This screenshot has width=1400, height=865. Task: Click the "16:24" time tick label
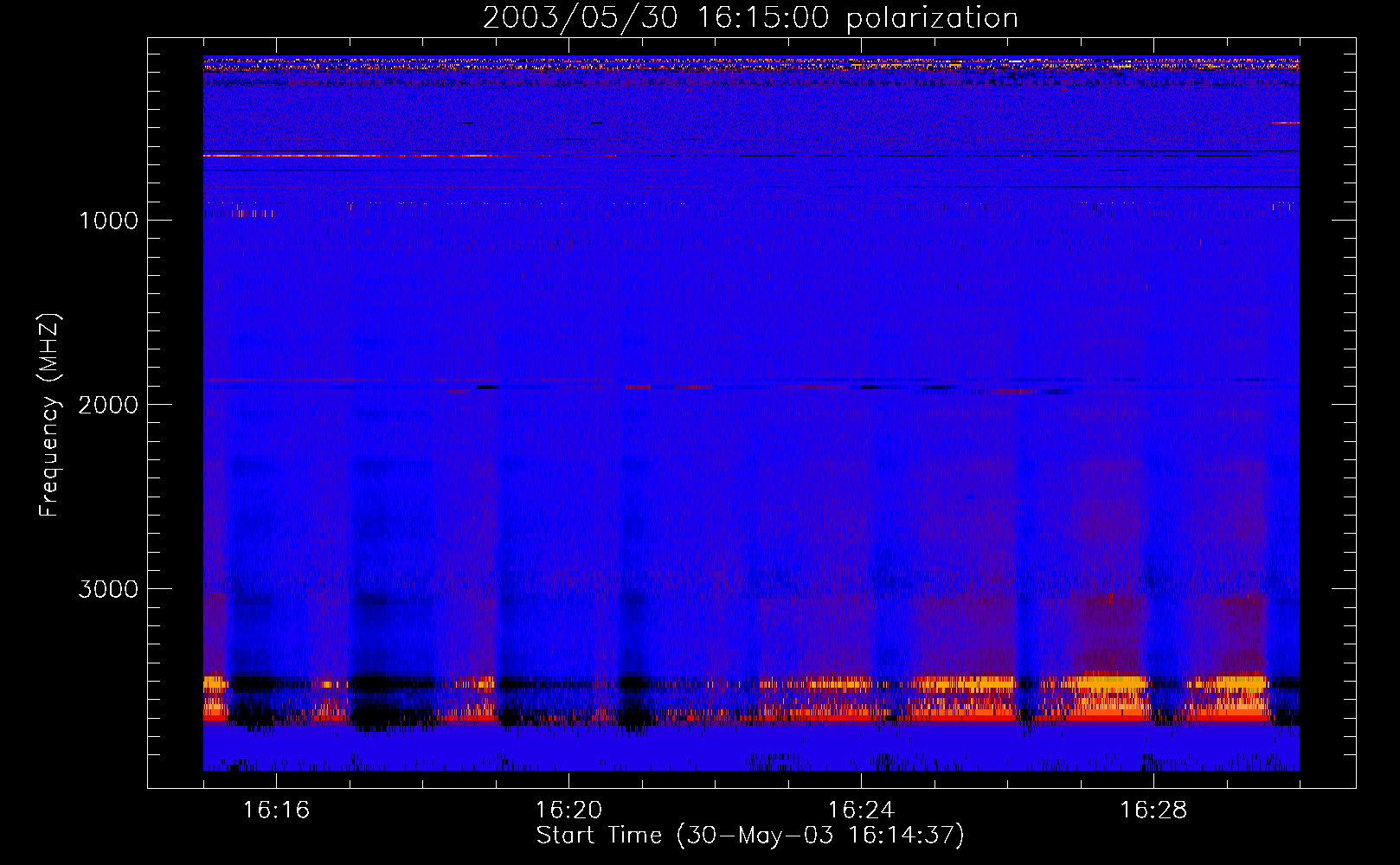[x=861, y=811]
